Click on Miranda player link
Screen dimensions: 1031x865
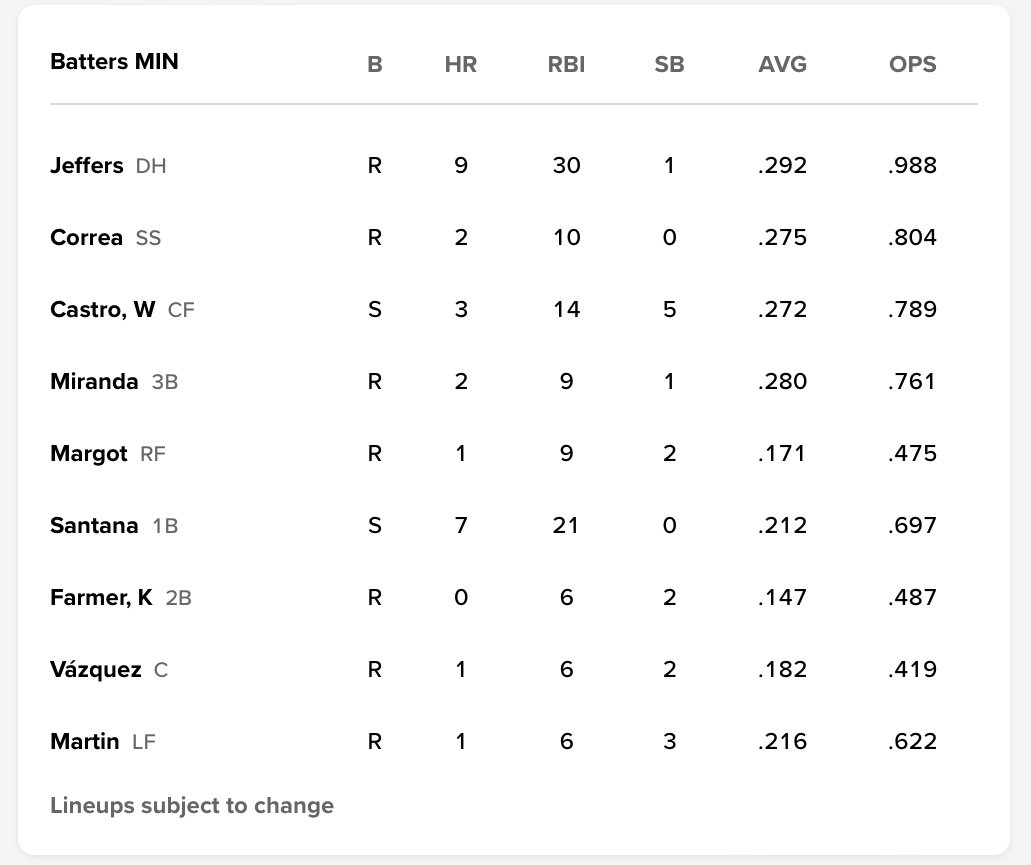pos(94,382)
